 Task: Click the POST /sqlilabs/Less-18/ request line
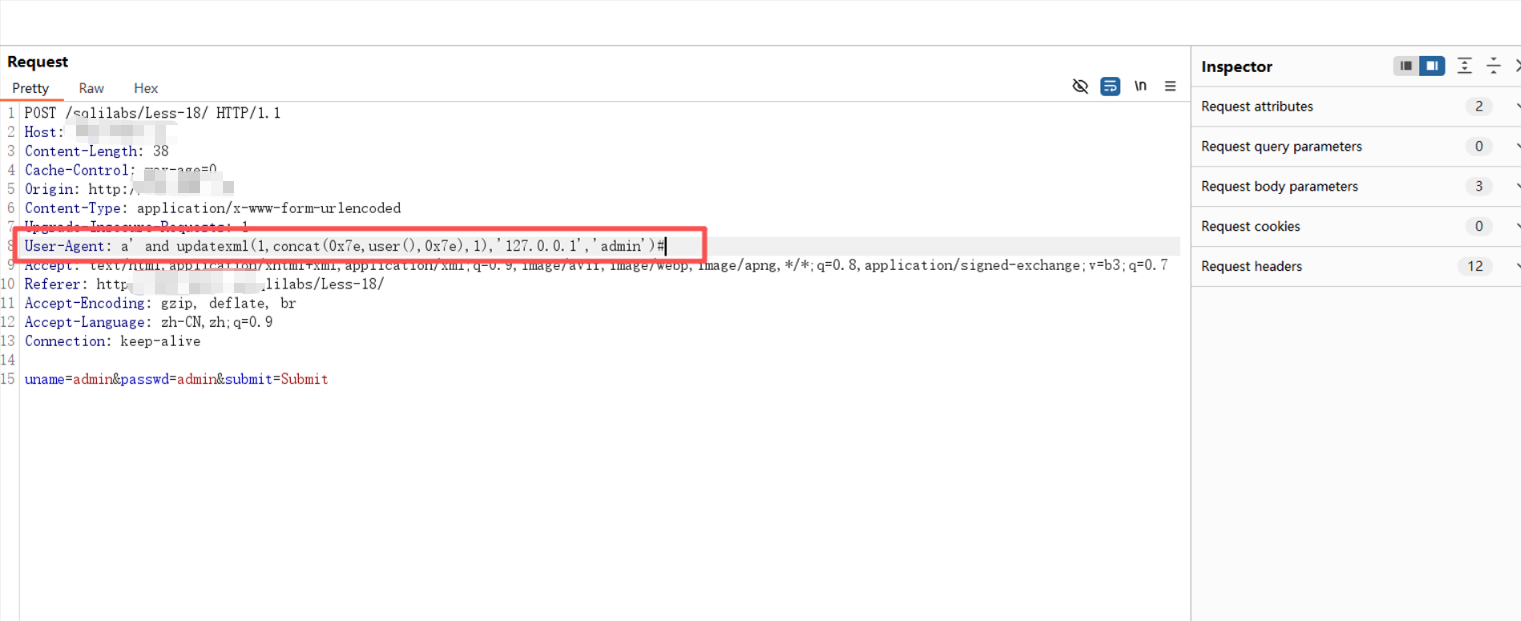pyautogui.click(x=152, y=113)
